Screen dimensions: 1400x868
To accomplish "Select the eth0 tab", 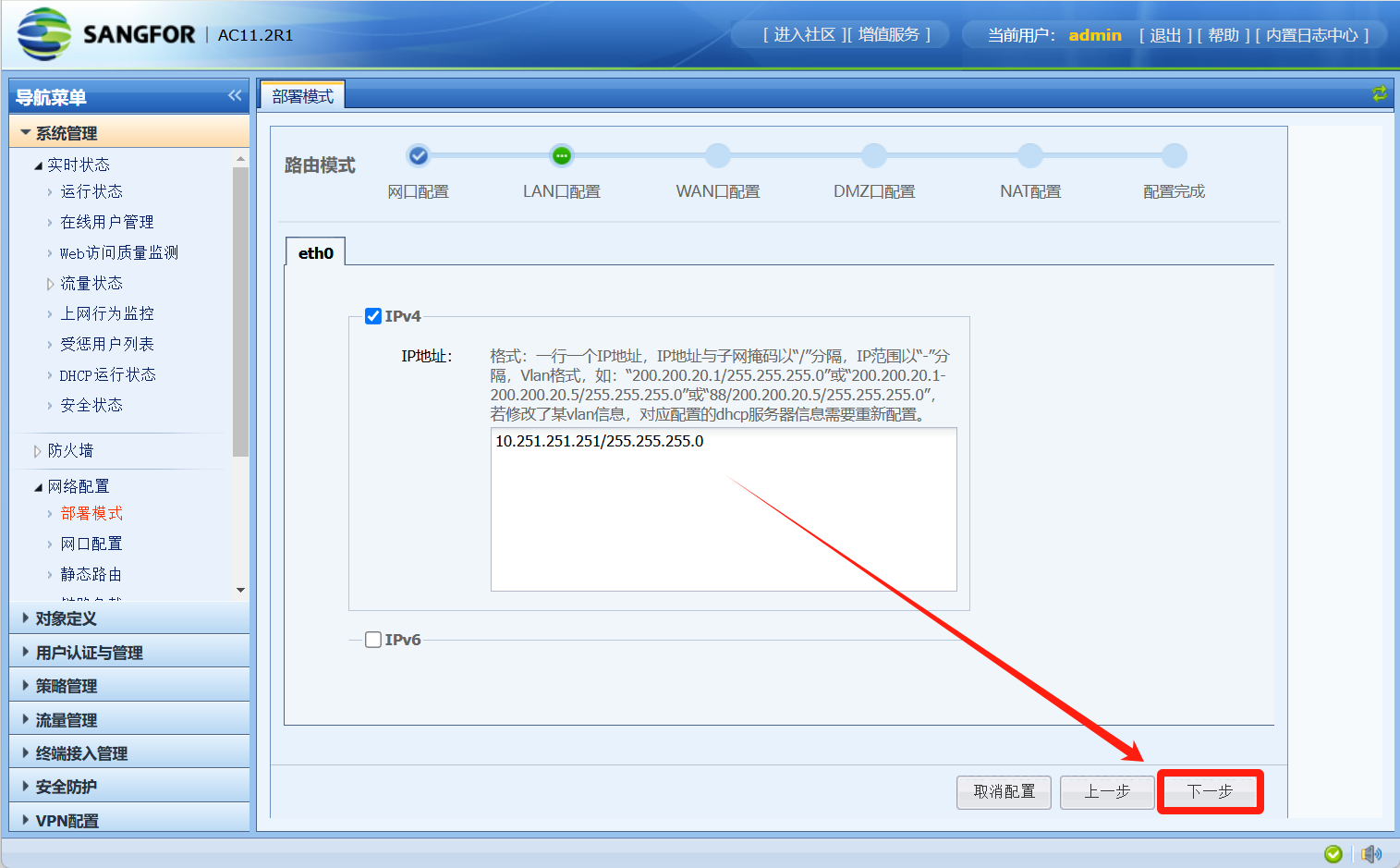I will (x=315, y=253).
